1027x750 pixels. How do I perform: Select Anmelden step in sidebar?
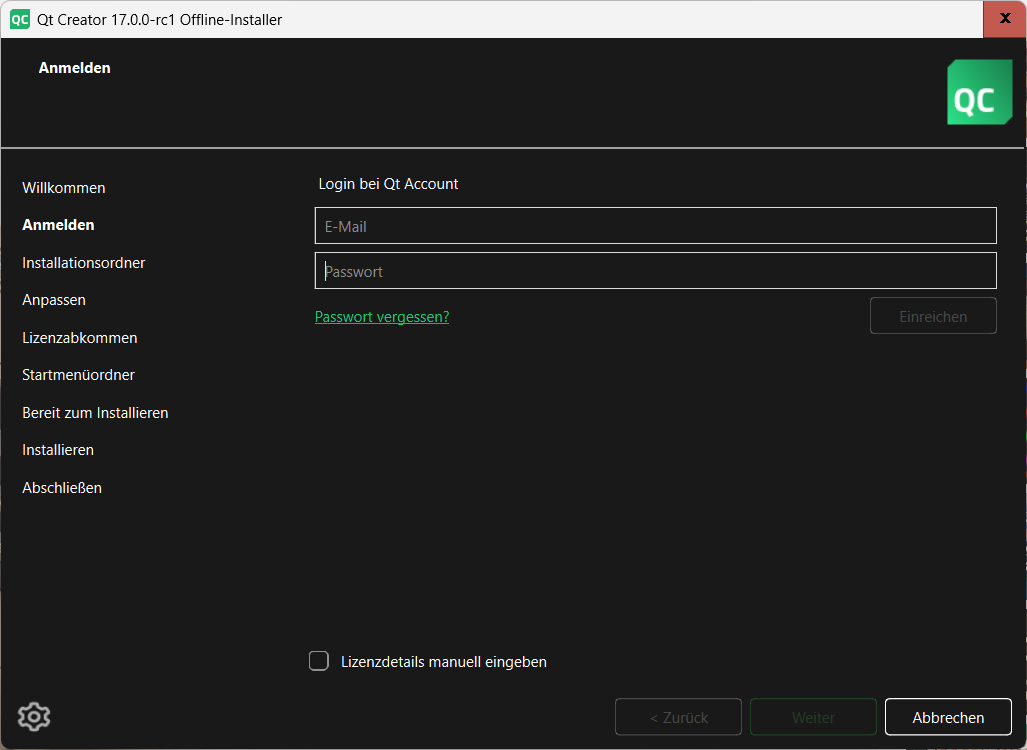point(58,225)
